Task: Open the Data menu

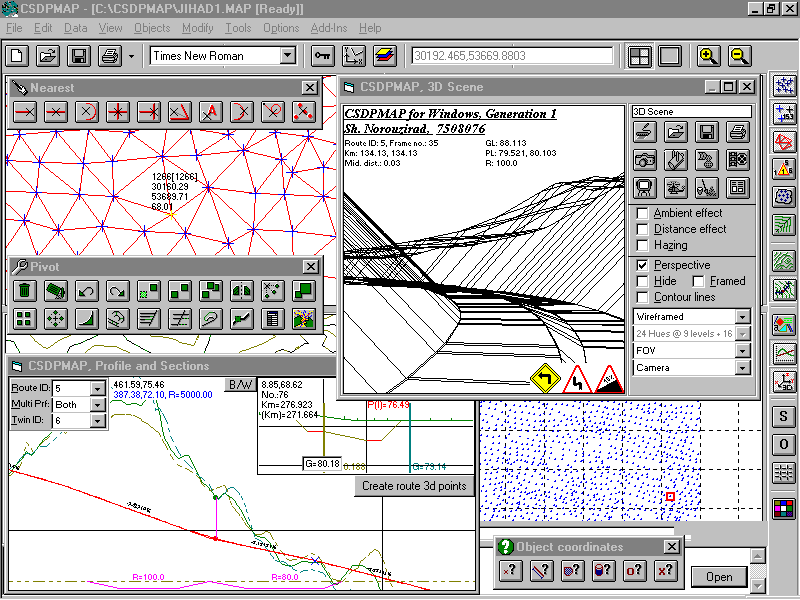Action: pyautogui.click(x=76, y=28)
